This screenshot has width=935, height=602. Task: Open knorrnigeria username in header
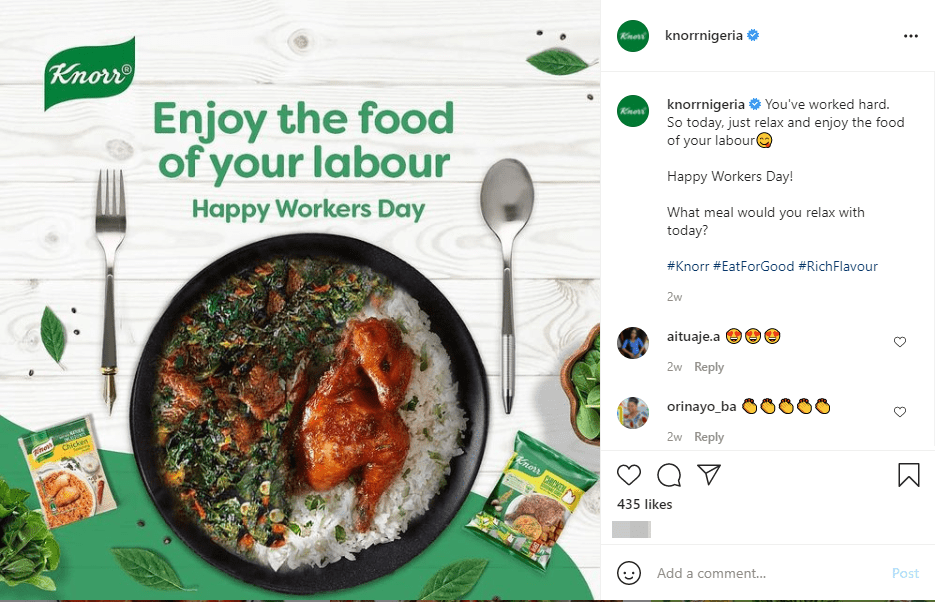704,36
